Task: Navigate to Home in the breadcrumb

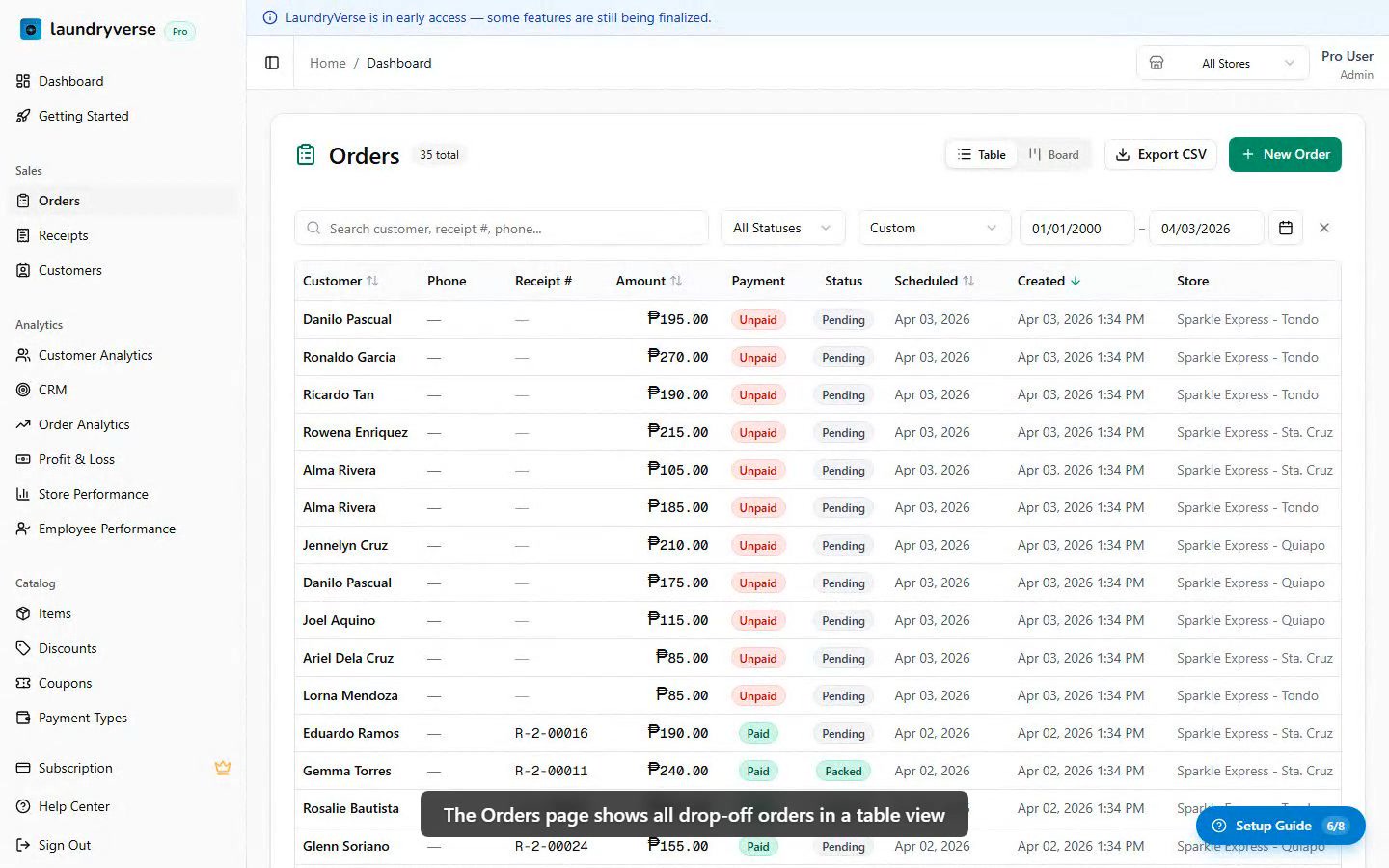Action: coord(327,62)
